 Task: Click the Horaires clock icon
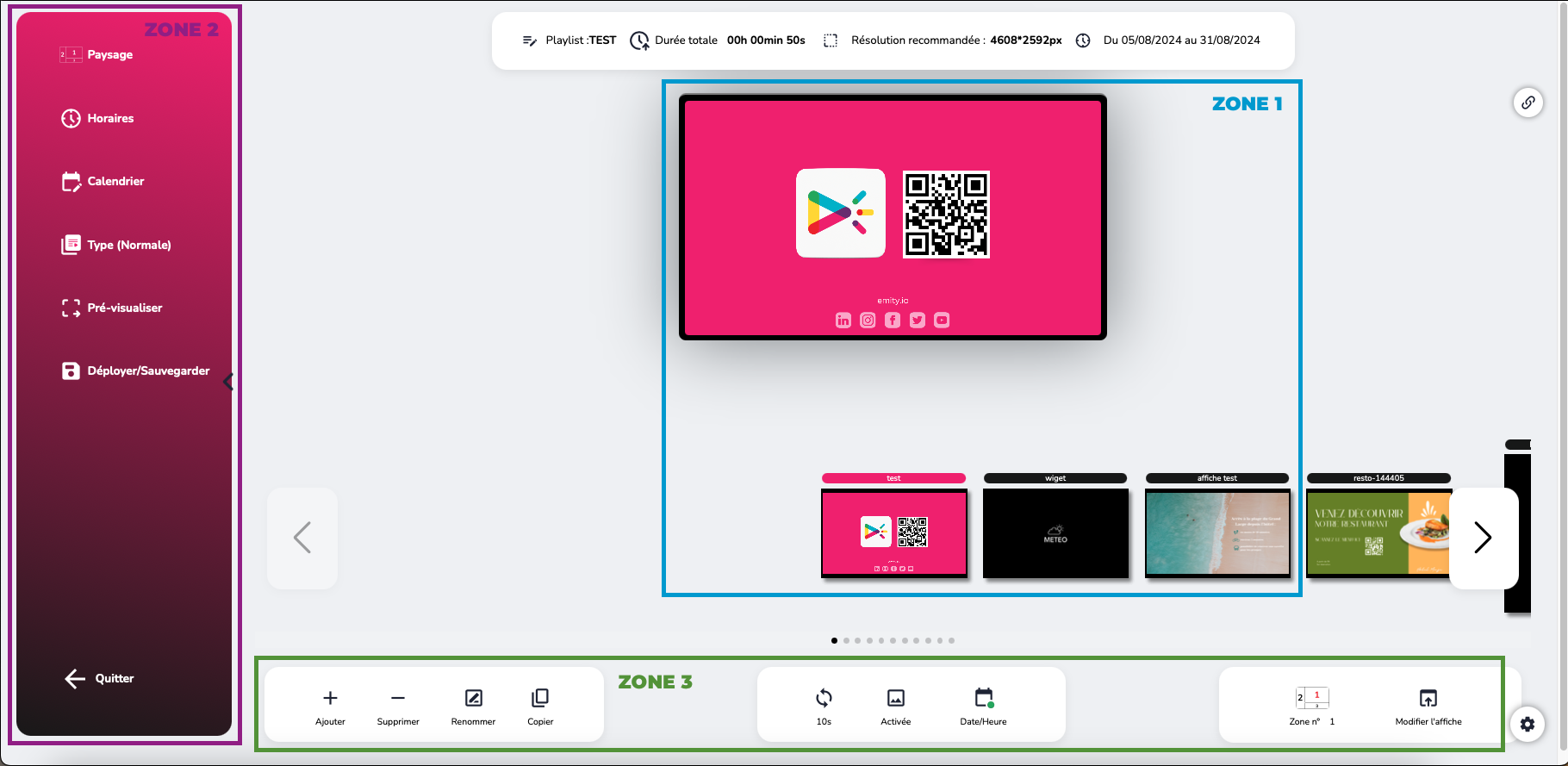click(71, 118)
